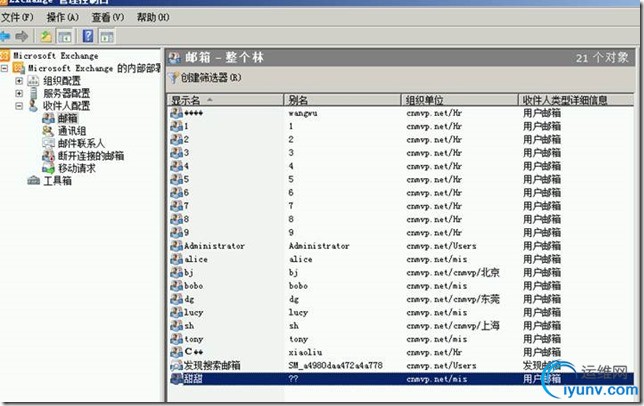This screenshot has height=406, width=644.
Task: Click the Up one level folder icon
Action: tap(46, 37)
